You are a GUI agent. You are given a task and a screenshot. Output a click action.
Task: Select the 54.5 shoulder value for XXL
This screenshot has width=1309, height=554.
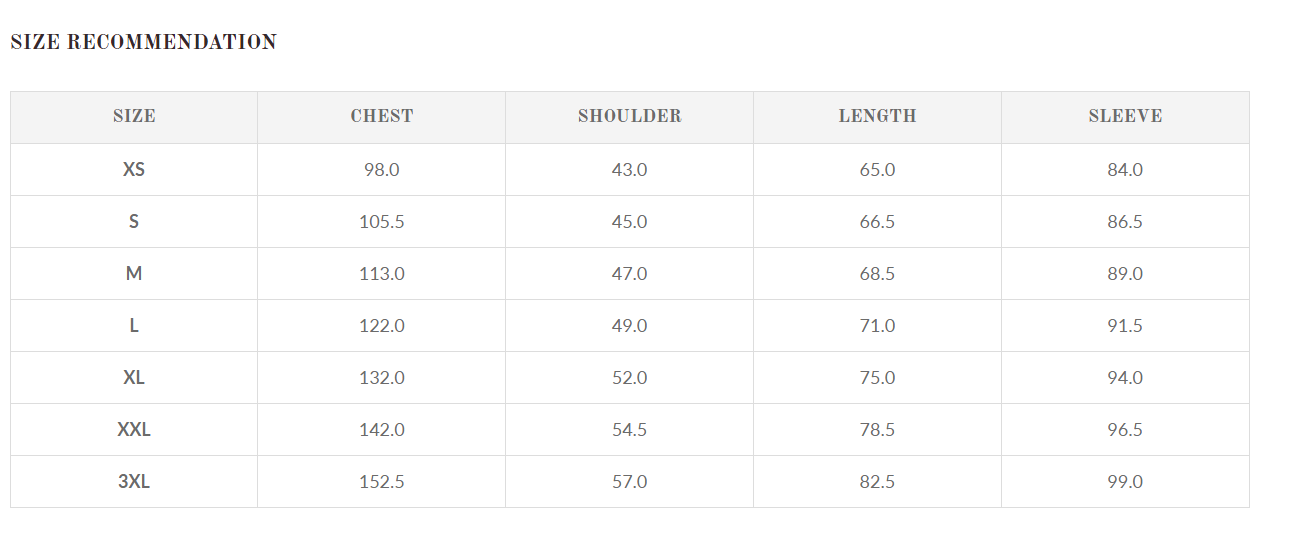[x=630, y=430]
